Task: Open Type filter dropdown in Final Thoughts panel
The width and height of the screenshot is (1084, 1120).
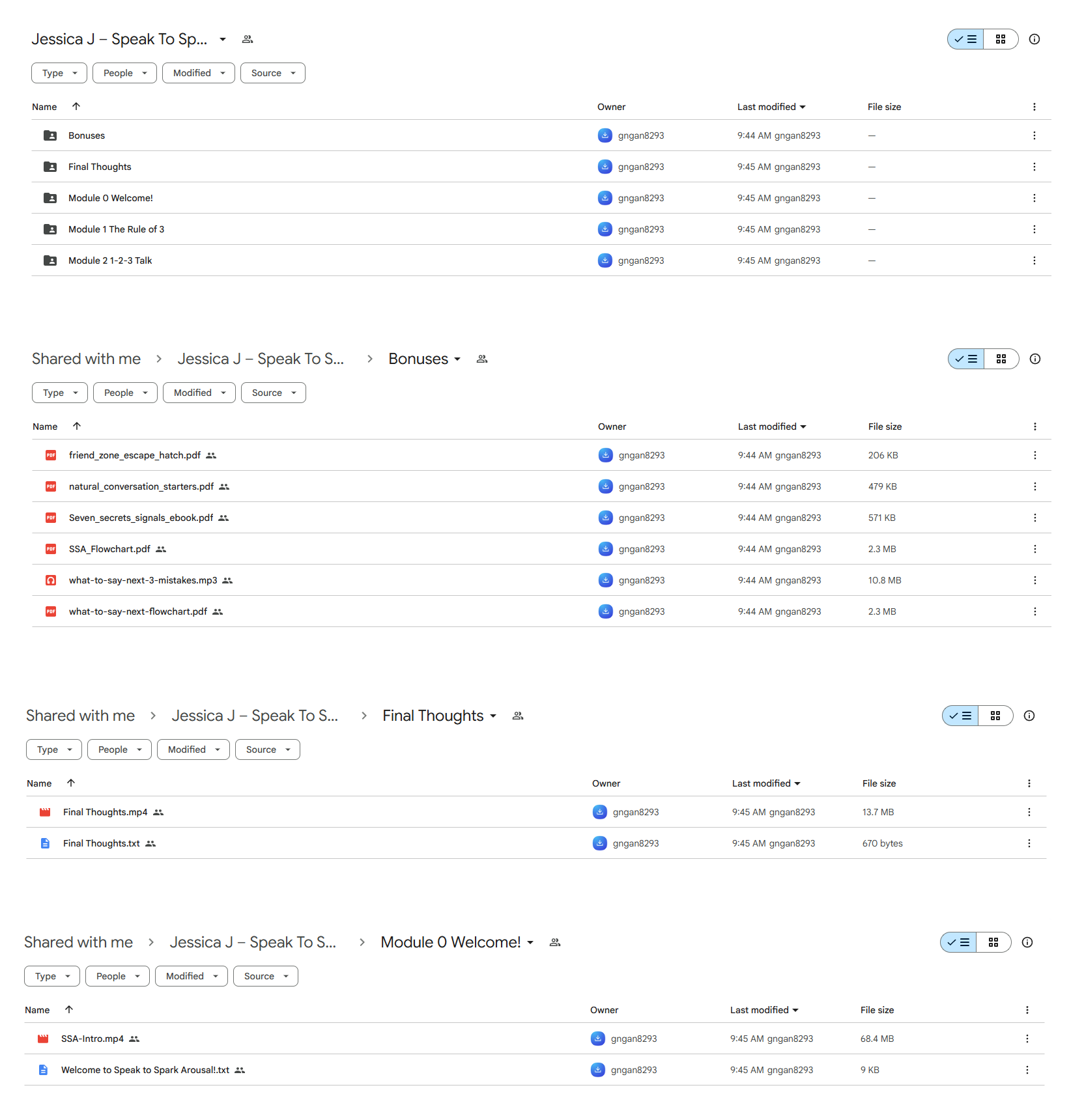Action: click(x=54, y=749)
